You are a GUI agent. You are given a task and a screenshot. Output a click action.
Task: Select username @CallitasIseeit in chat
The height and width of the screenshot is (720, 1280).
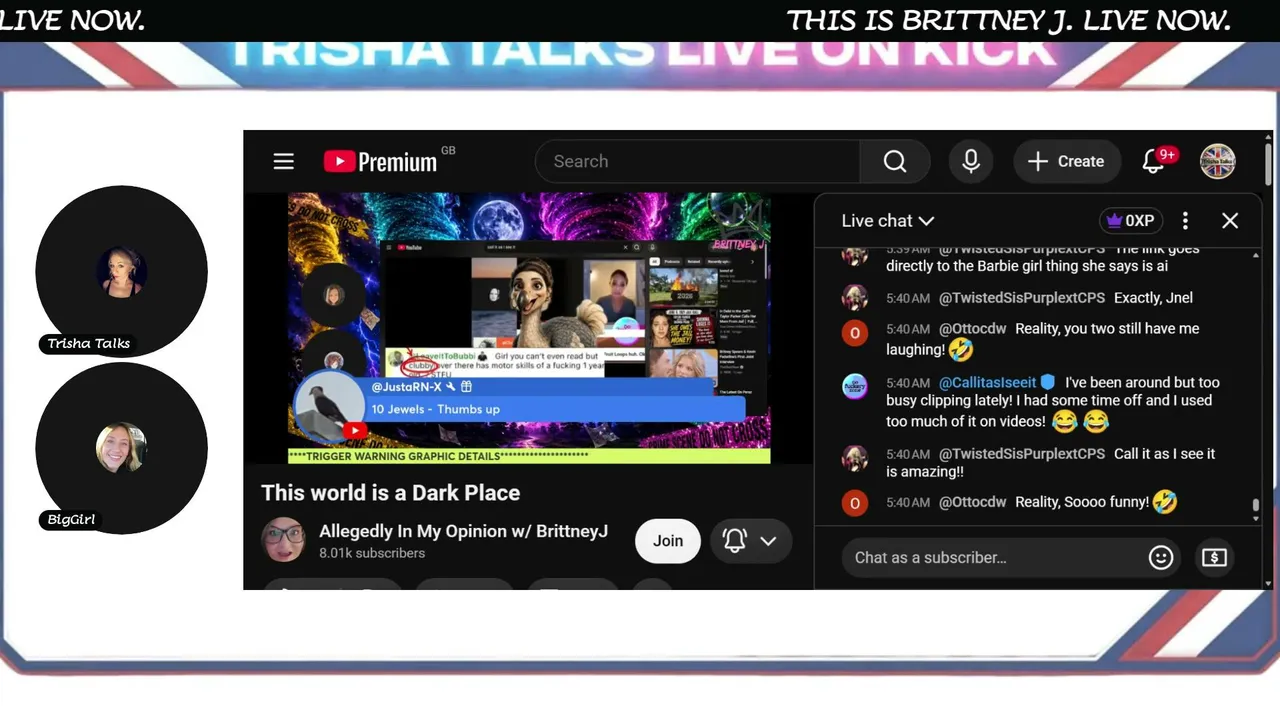(988, 382)
